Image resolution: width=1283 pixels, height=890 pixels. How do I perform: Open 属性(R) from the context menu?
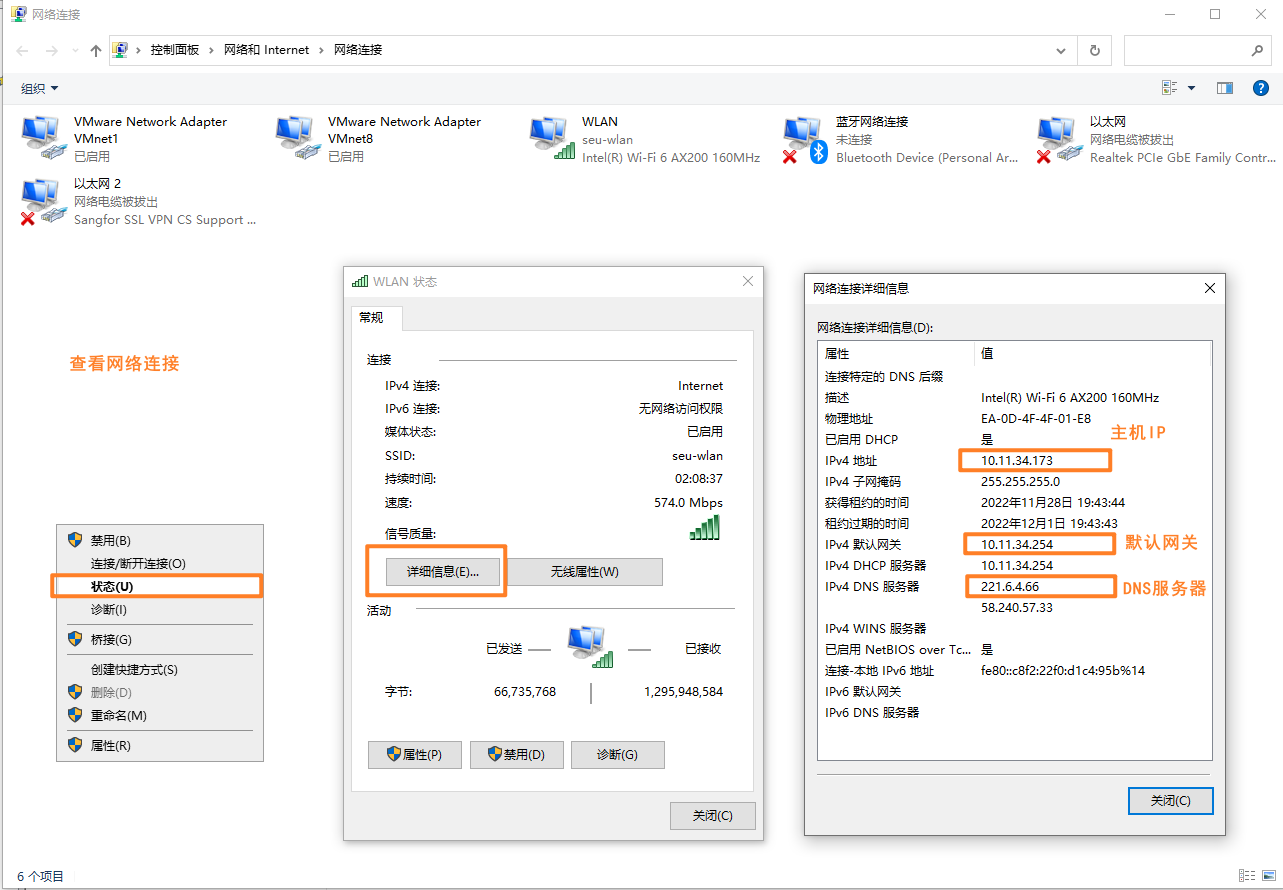[x=160, y=745]
